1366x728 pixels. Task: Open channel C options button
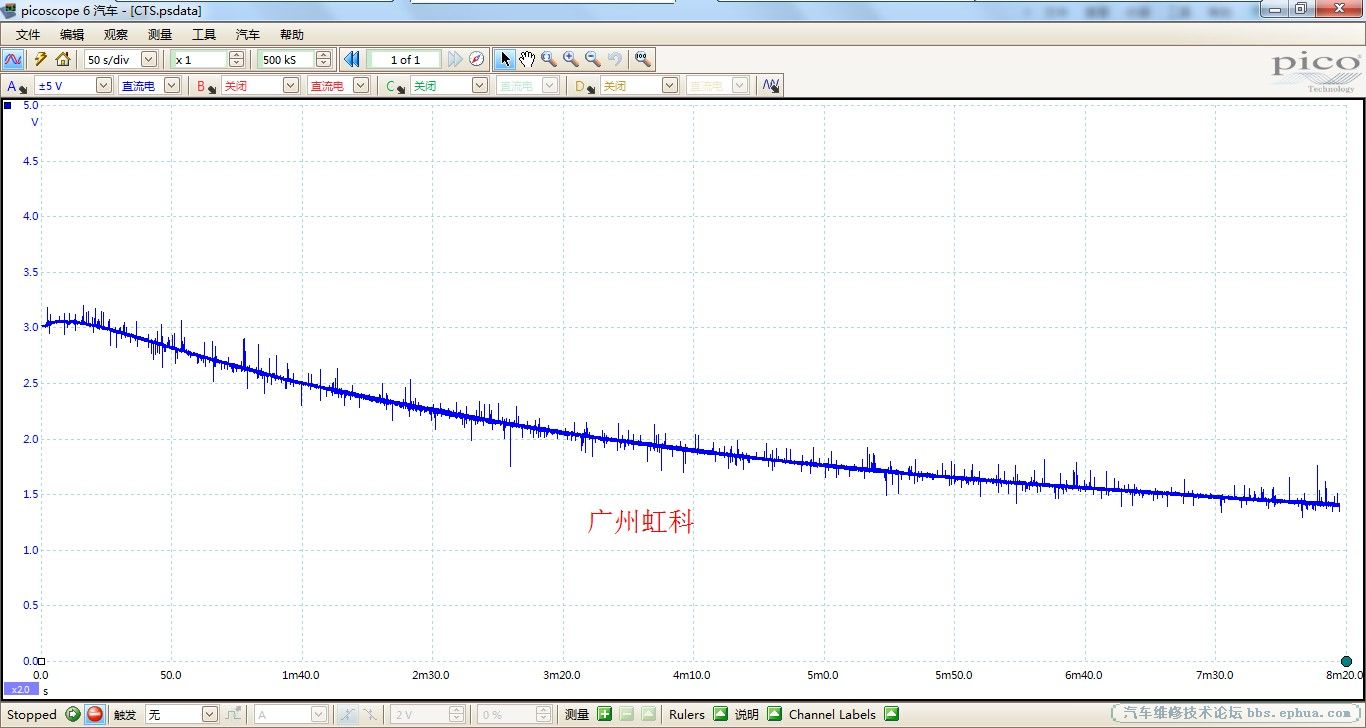[x=396, y=86]
